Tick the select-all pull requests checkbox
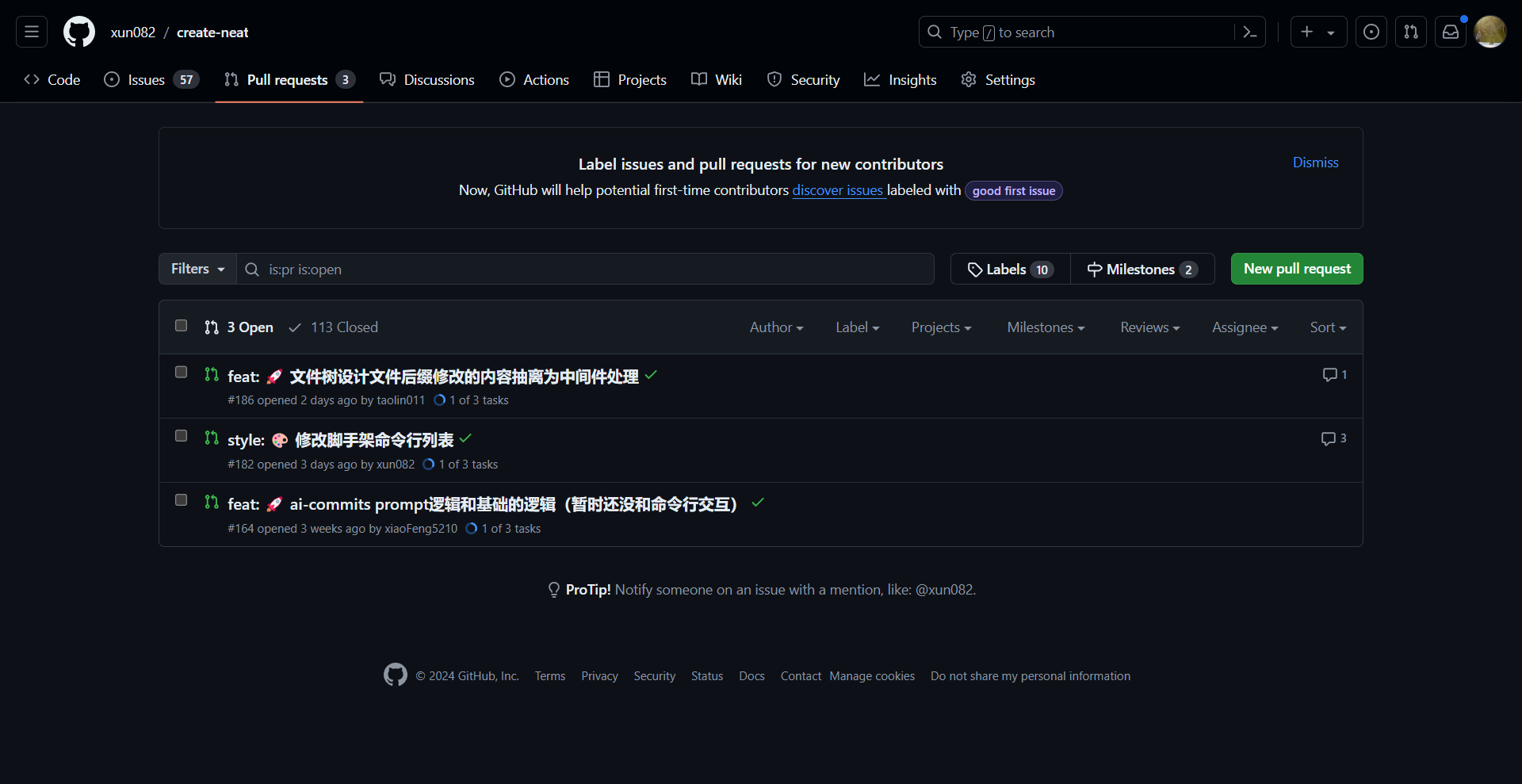Viewport: 1522px width, 784px height. 181,326
